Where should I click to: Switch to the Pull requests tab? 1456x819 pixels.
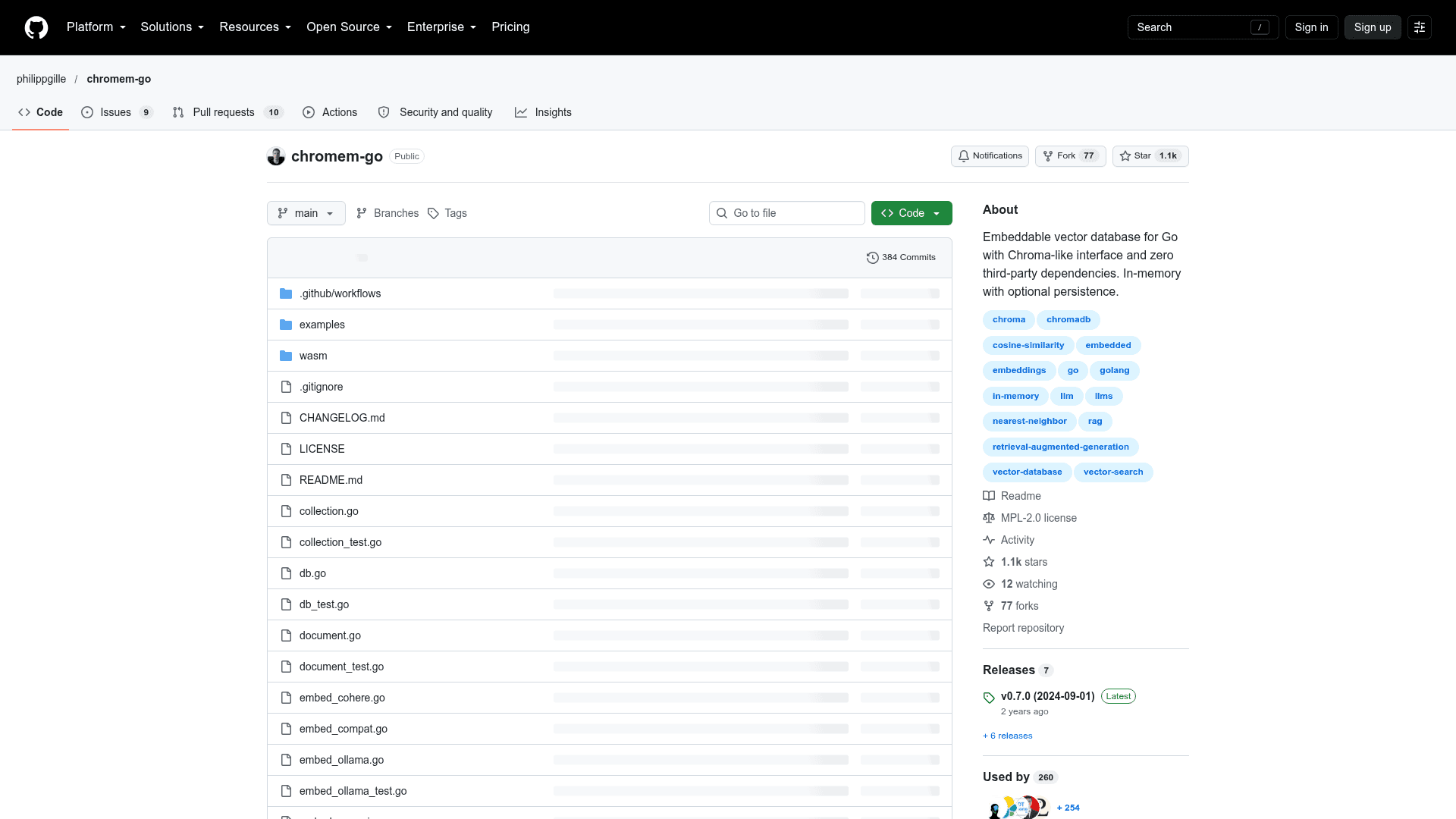(228, 112)
